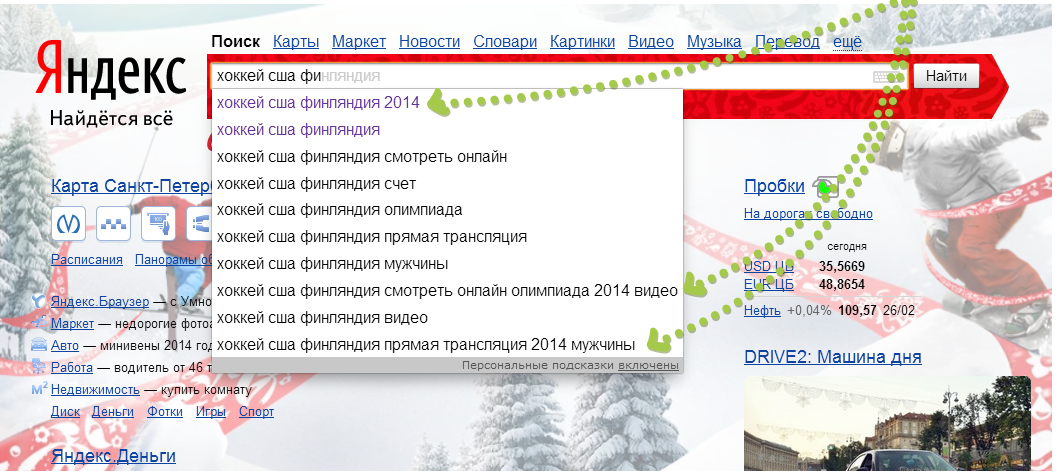This screenshot has height=476, width=1057.
Task: Click the M² icon beside Недвижимость
Action: [x=39, y=389]
